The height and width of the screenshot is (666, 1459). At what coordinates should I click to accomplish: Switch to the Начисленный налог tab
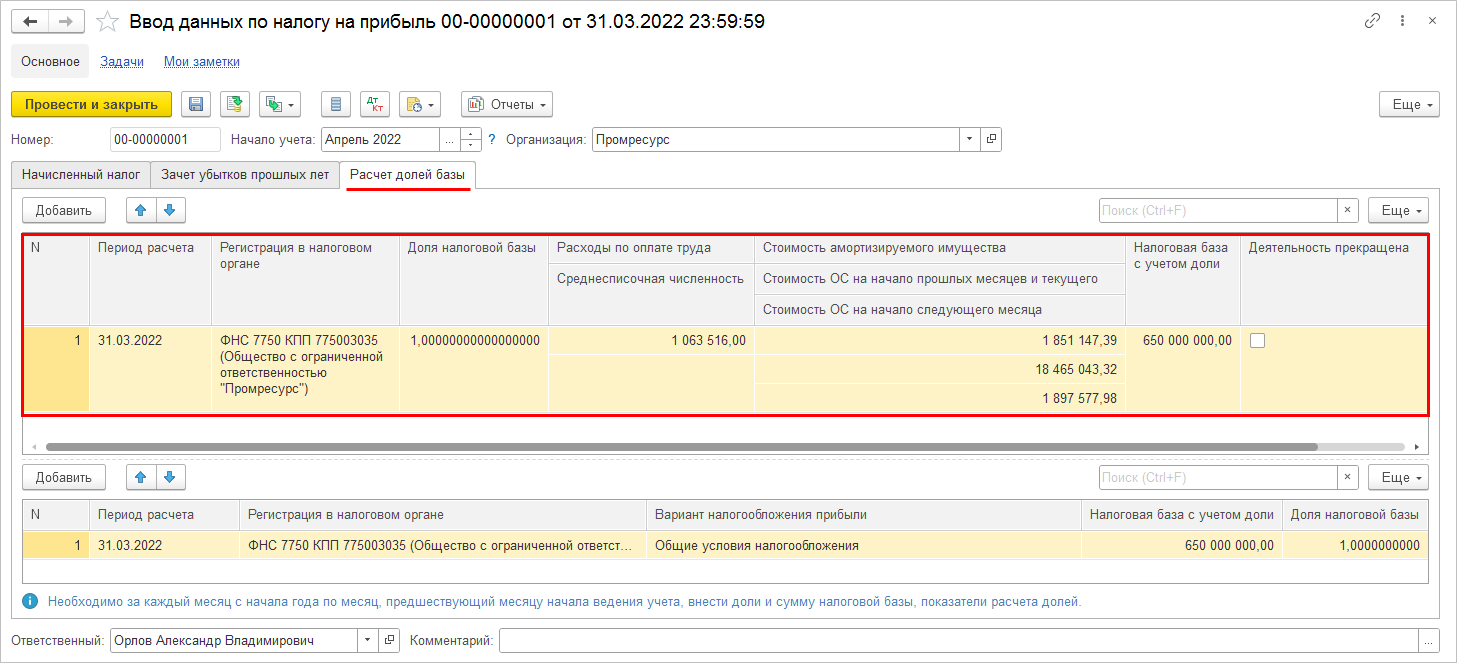pyautogui.click(x=81, y=174)
